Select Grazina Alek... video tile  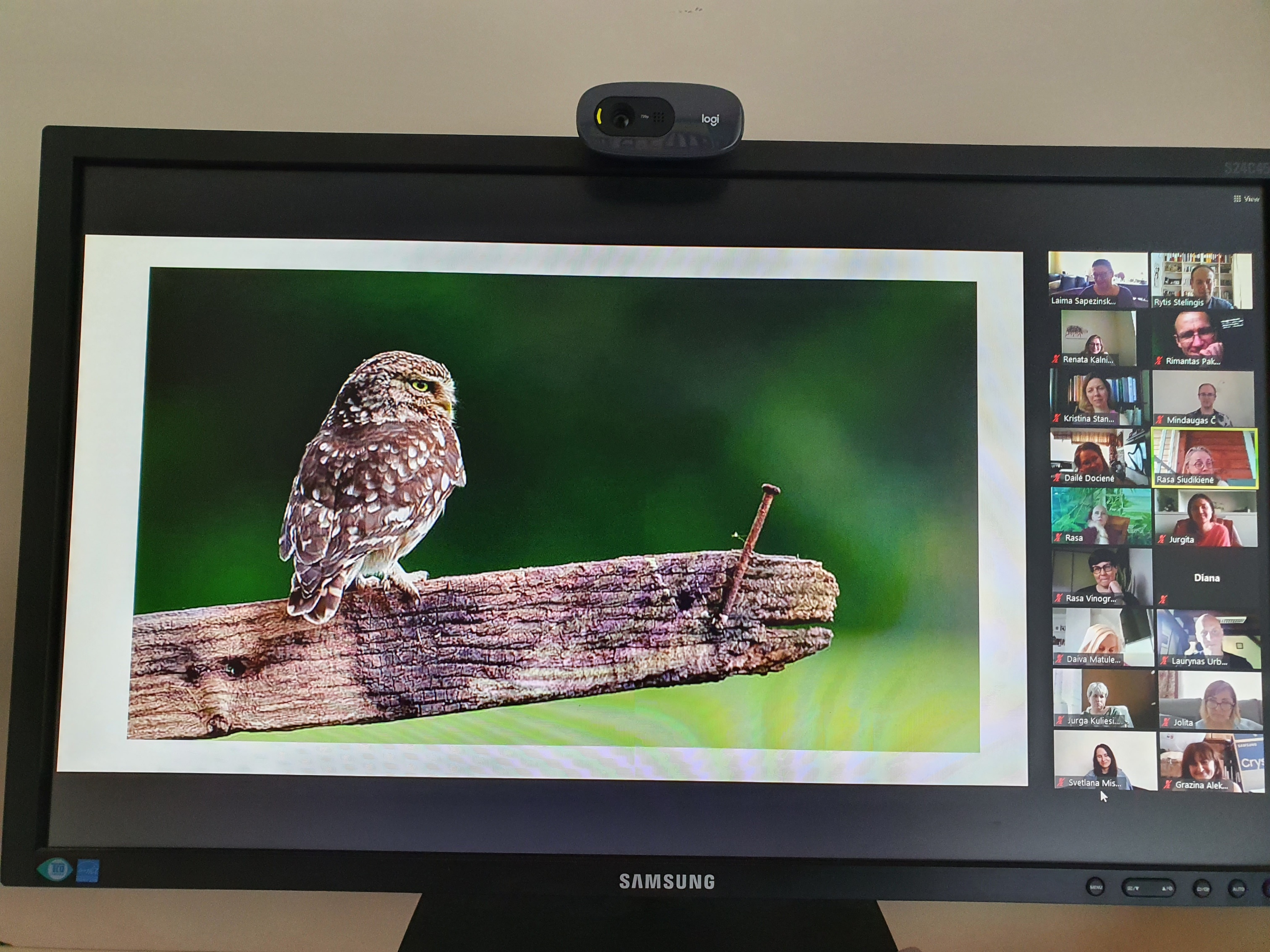(1212, 762)
